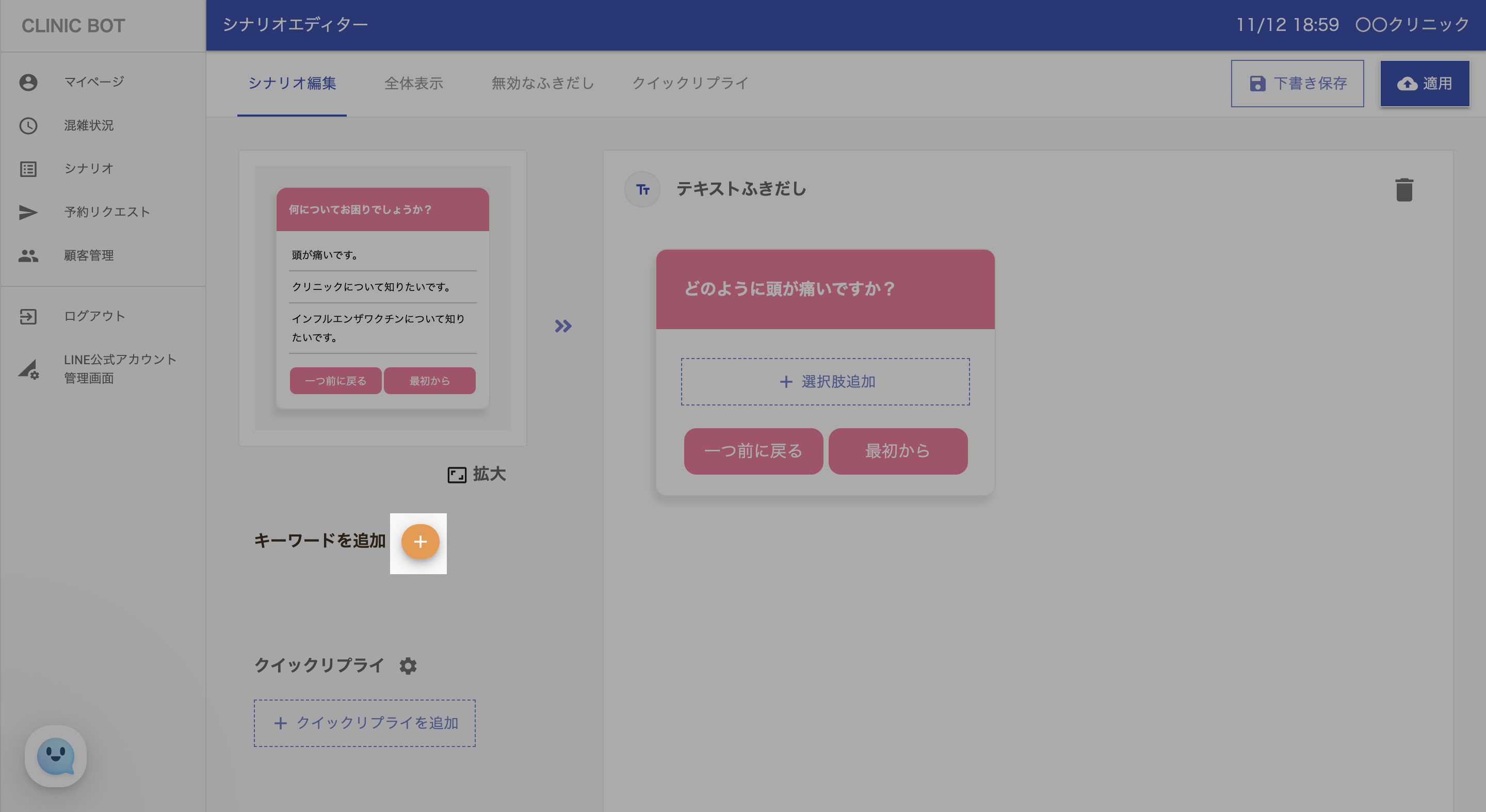Delete the text bubble via trash icon
This screenshot has height=812, width=1486.
pyautogui.click(x=1403, y=190)
